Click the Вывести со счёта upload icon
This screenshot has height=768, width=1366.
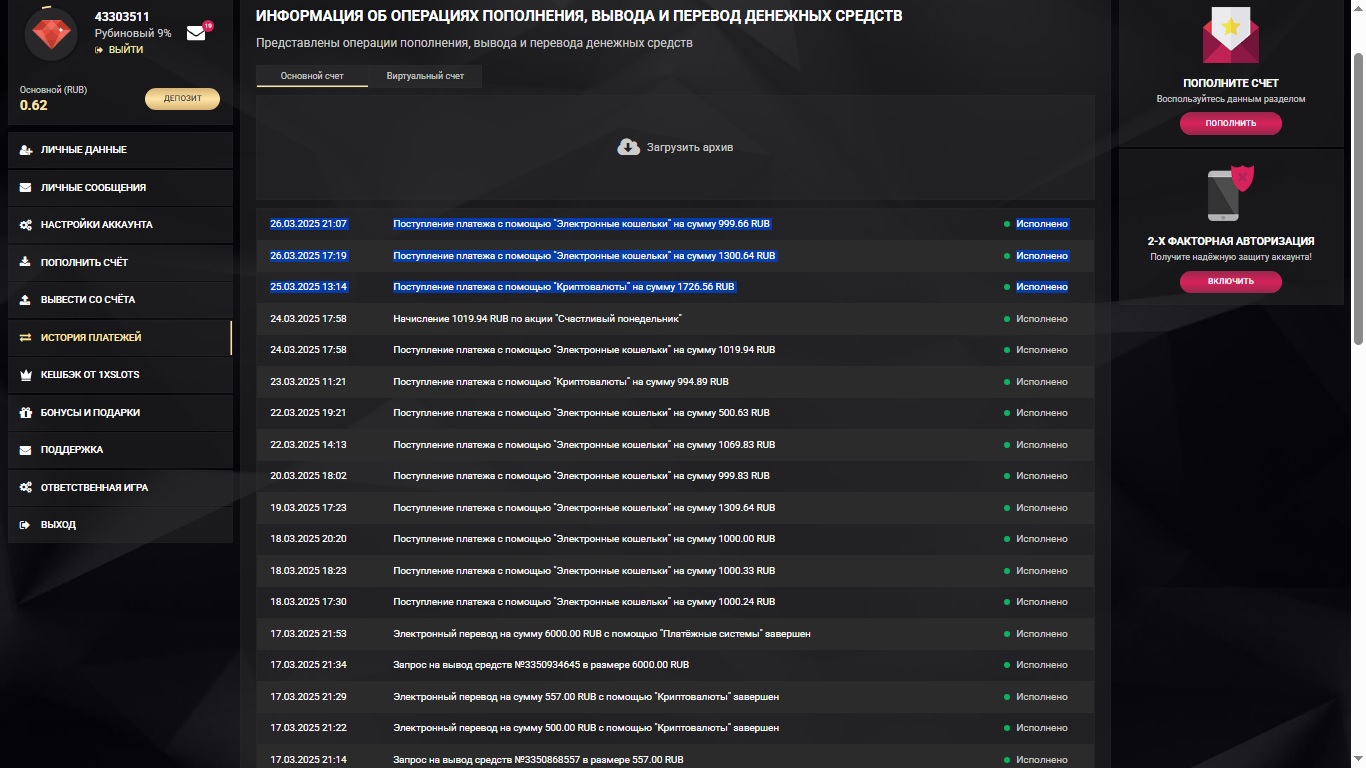(x=25, y=300)
